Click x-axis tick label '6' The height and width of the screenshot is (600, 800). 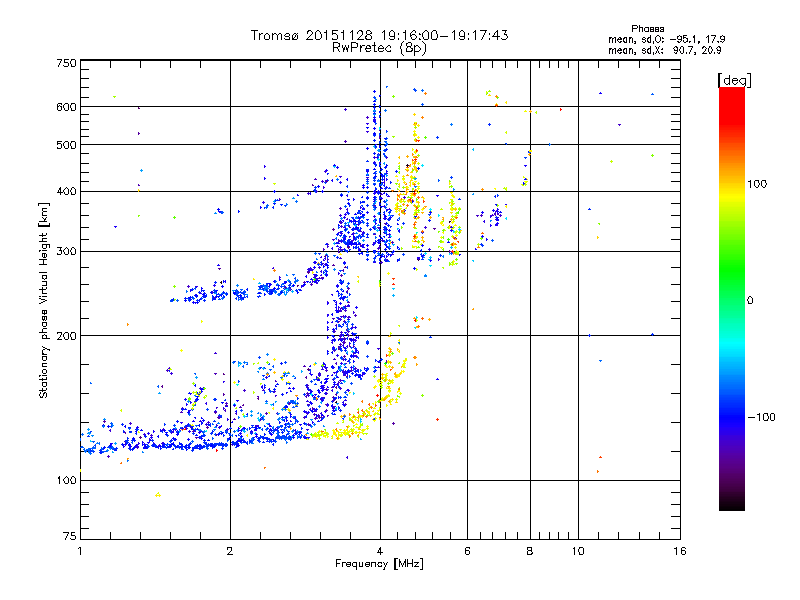[x=467, y=551]
